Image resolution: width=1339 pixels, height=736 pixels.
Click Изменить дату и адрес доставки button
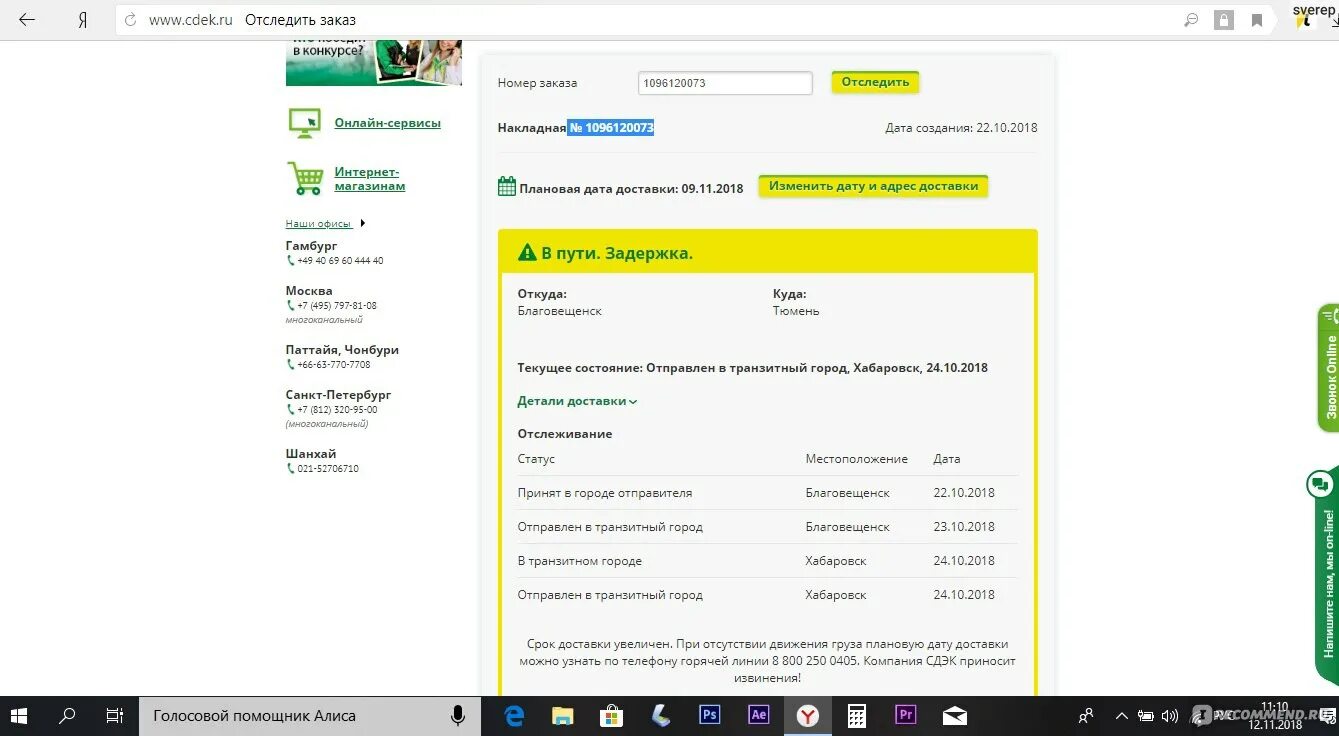[x=873, y=186]
